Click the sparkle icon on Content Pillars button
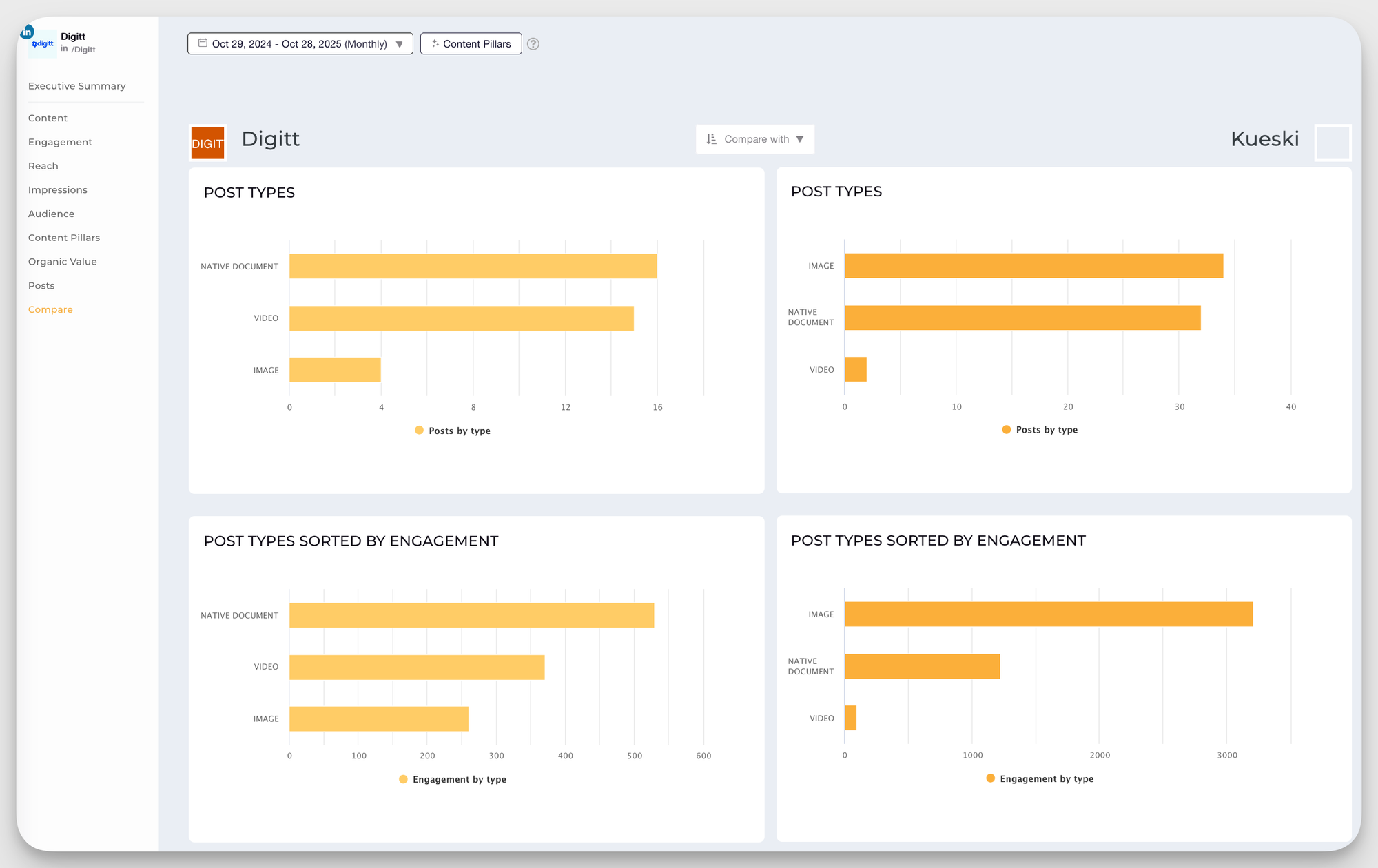This screenshot has width=1378, height=868. click(435, 43)
